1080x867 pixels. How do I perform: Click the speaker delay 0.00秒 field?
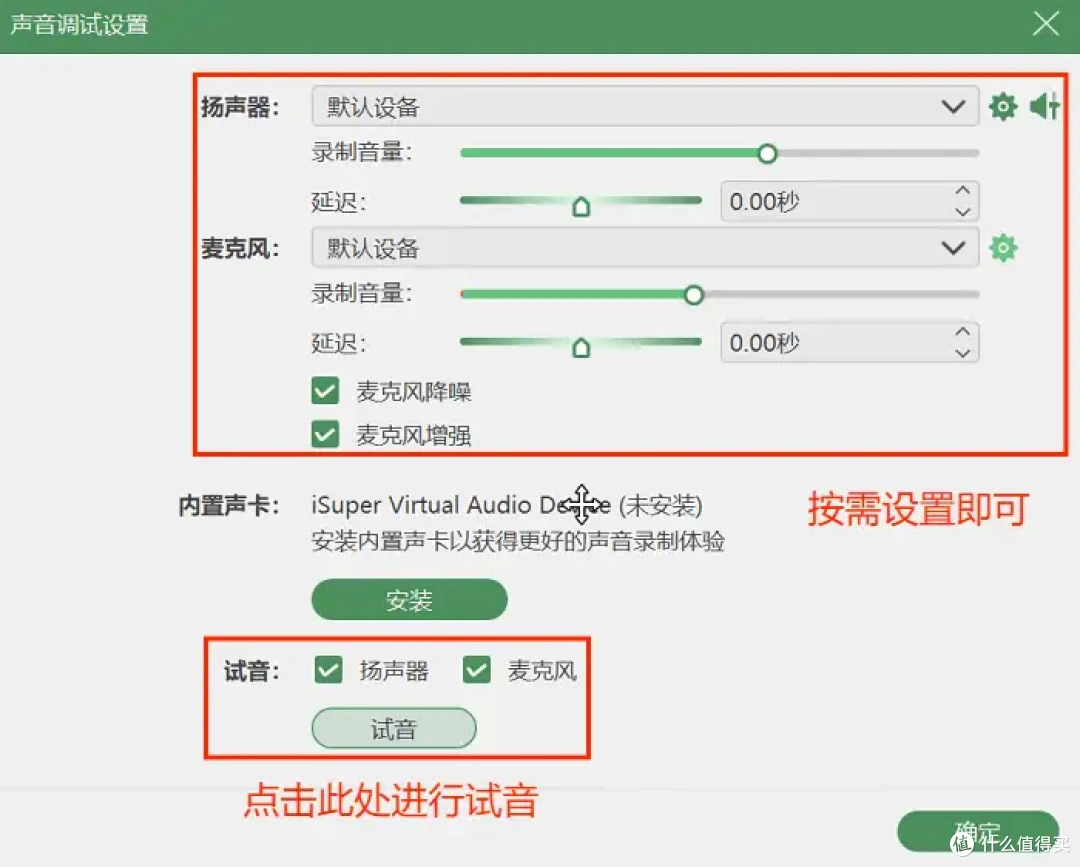click(x=849, y=201)
